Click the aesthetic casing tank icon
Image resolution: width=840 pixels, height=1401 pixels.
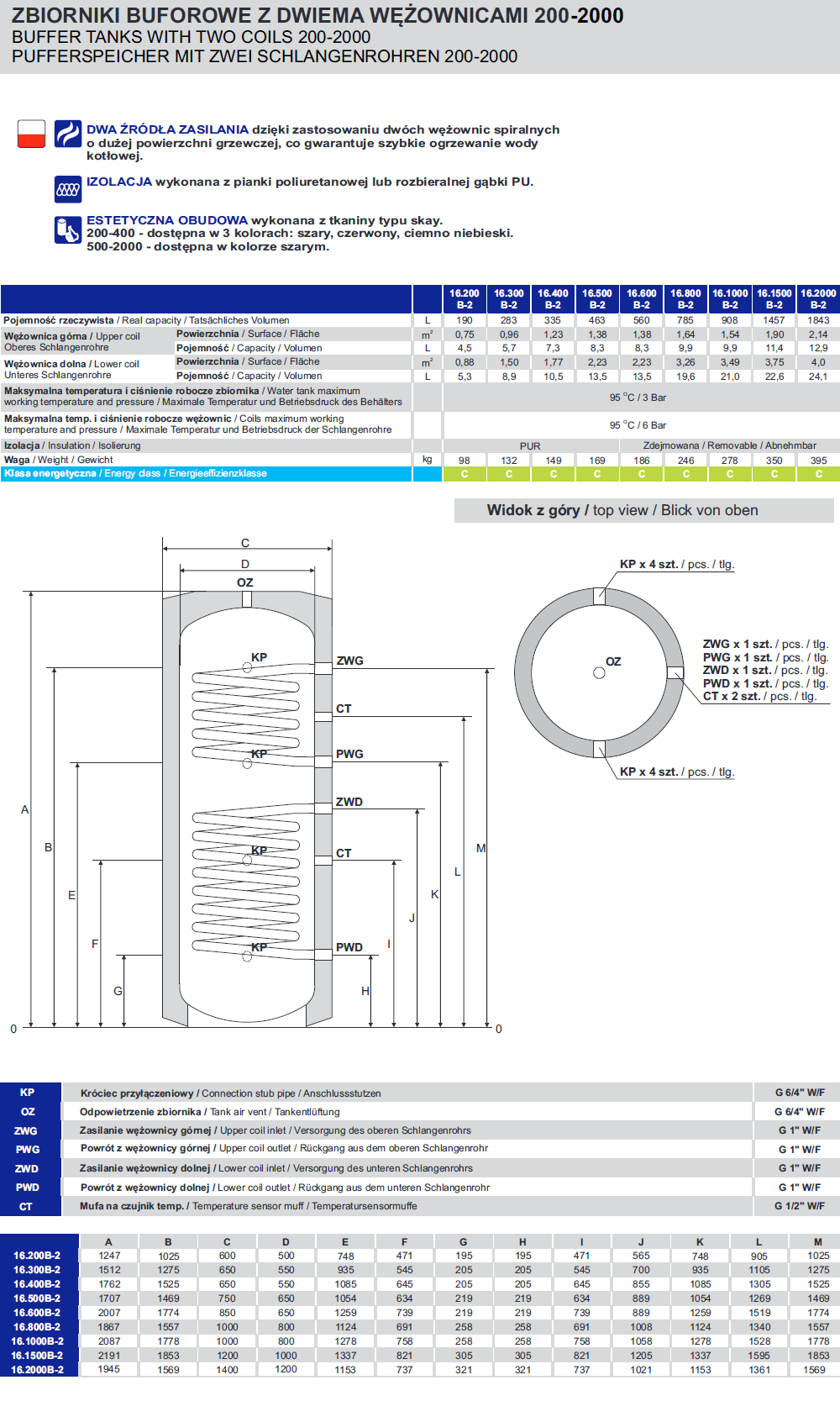(68, 229)
